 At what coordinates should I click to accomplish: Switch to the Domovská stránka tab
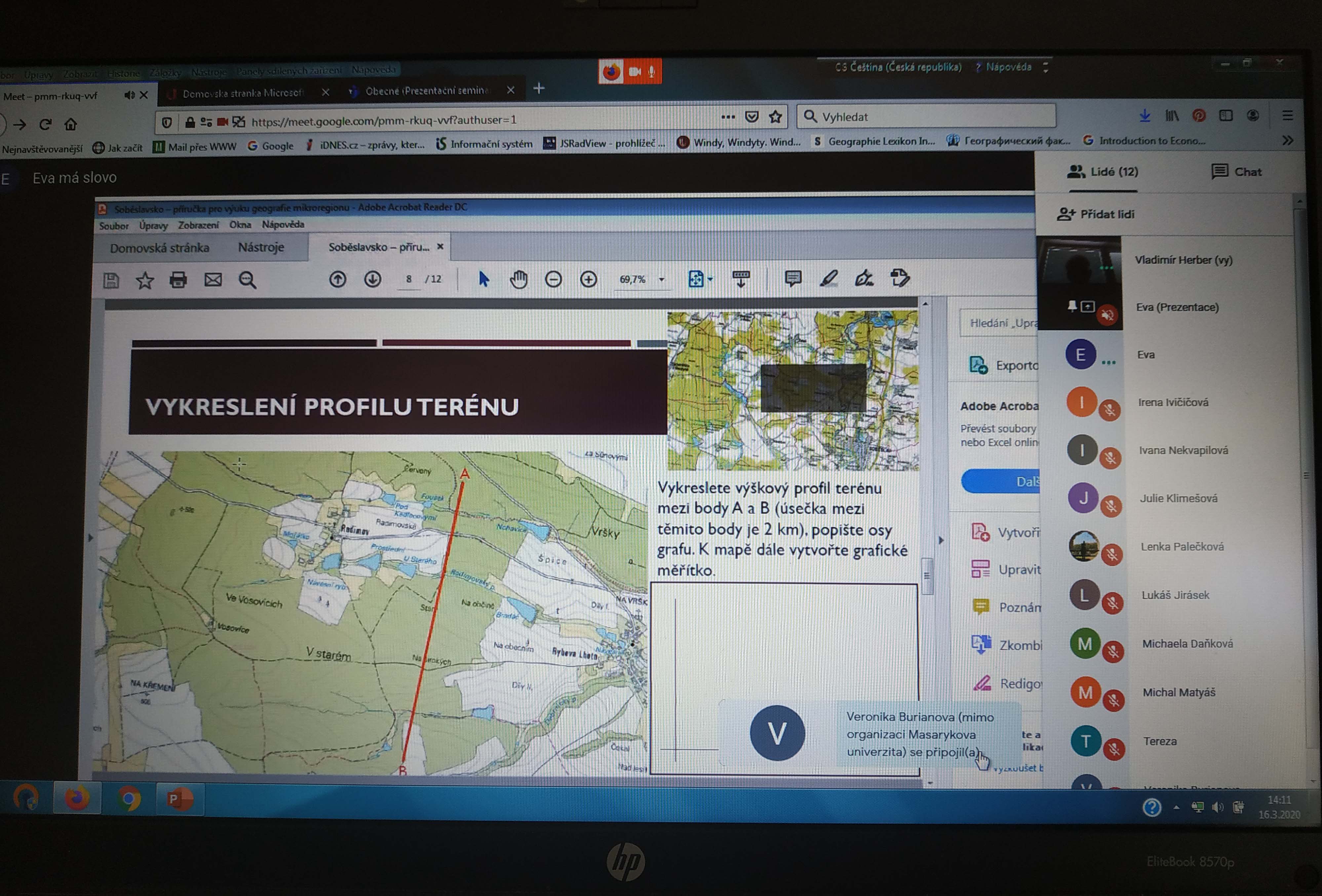pos(159,248)
